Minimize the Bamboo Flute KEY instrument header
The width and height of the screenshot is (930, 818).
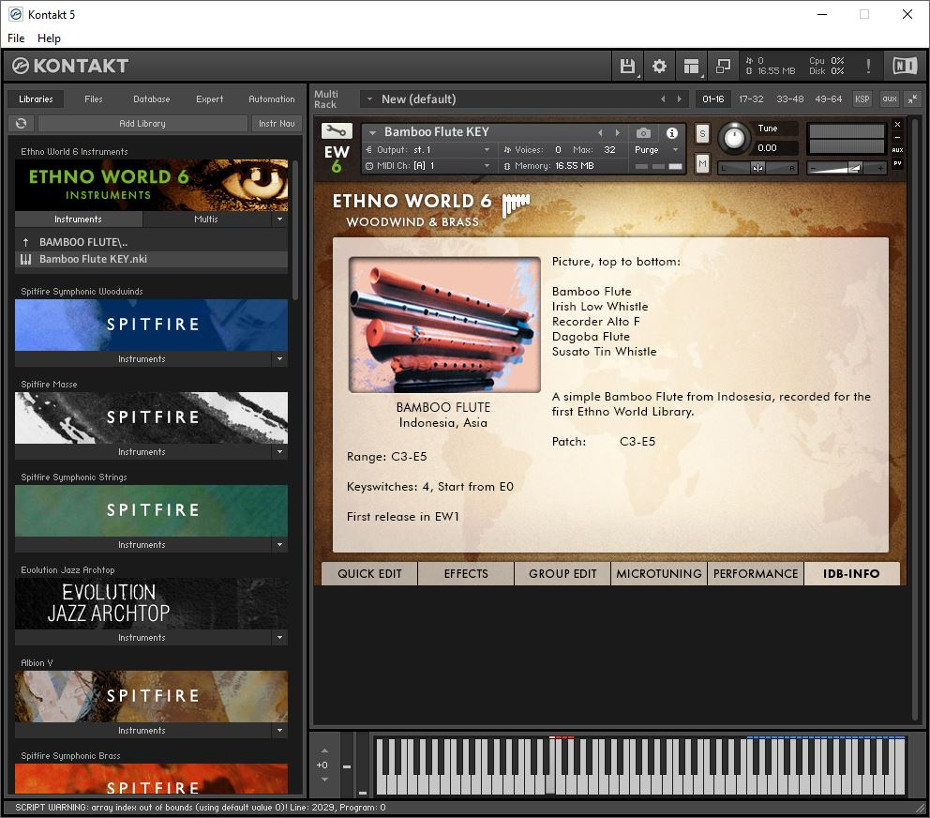pyautogui.click(x=897, y=137)
